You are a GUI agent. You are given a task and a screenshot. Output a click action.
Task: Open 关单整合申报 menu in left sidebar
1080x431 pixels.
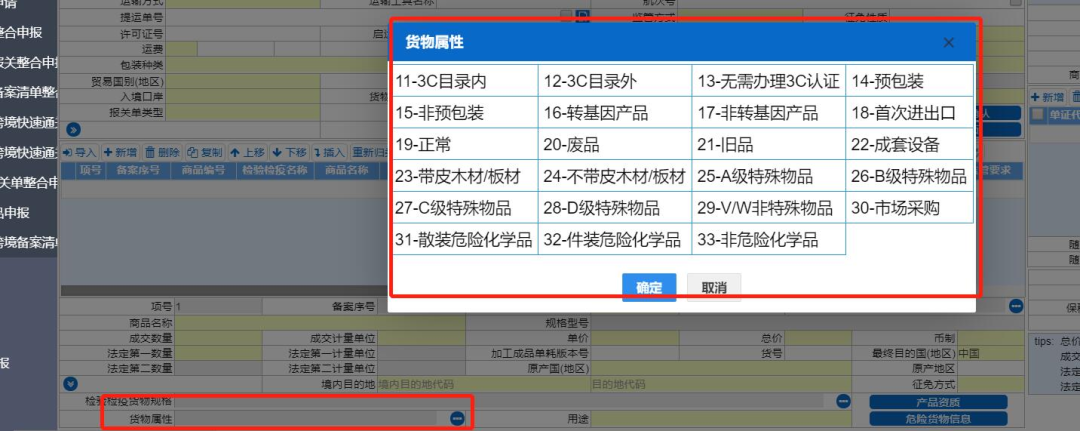[x=28, y=182]
